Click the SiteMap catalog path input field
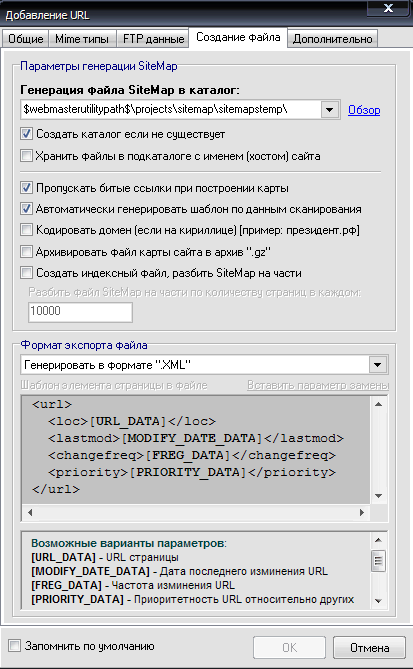 click(171, 110)
